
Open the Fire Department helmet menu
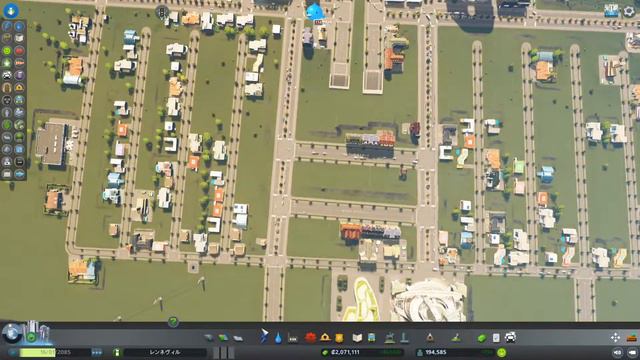pyautogui.click(x=325, y=338)
